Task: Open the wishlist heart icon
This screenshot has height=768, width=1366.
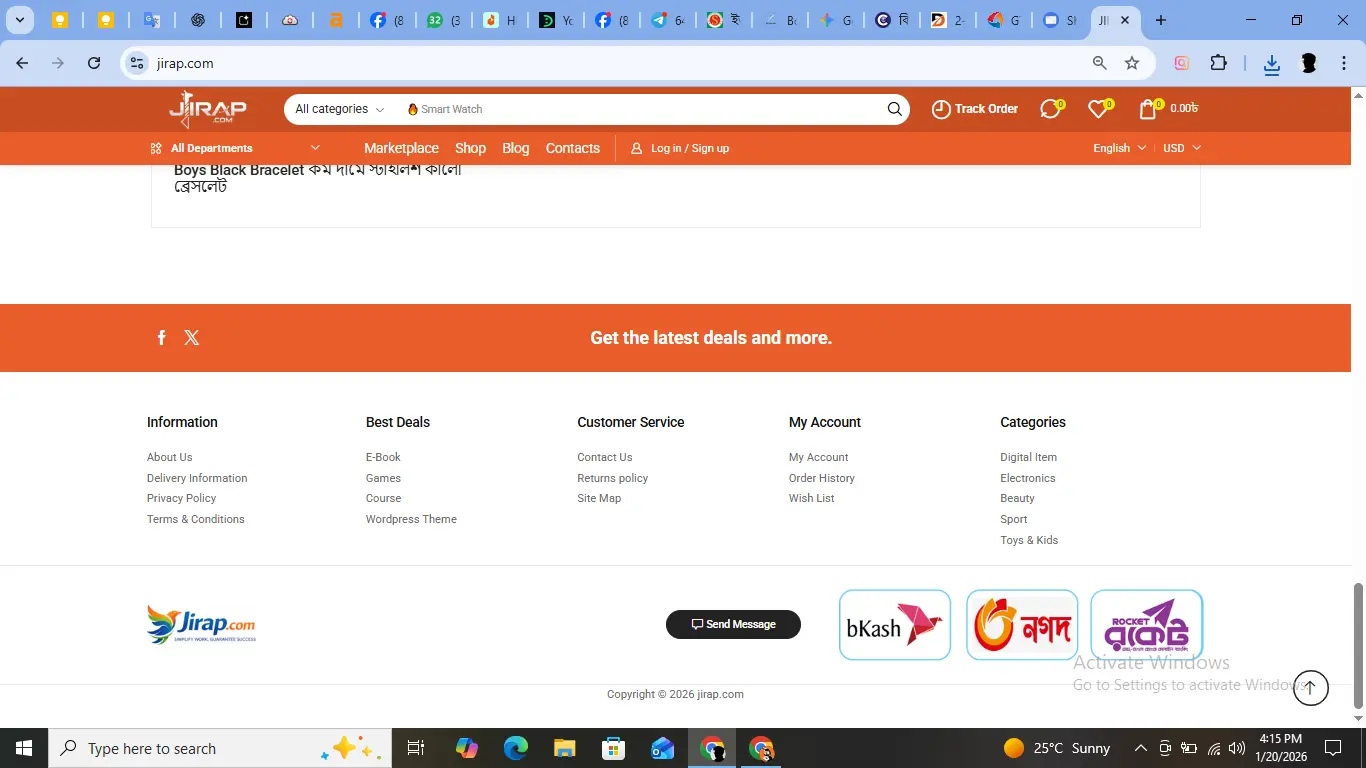Action: [x=1098, y=109]
